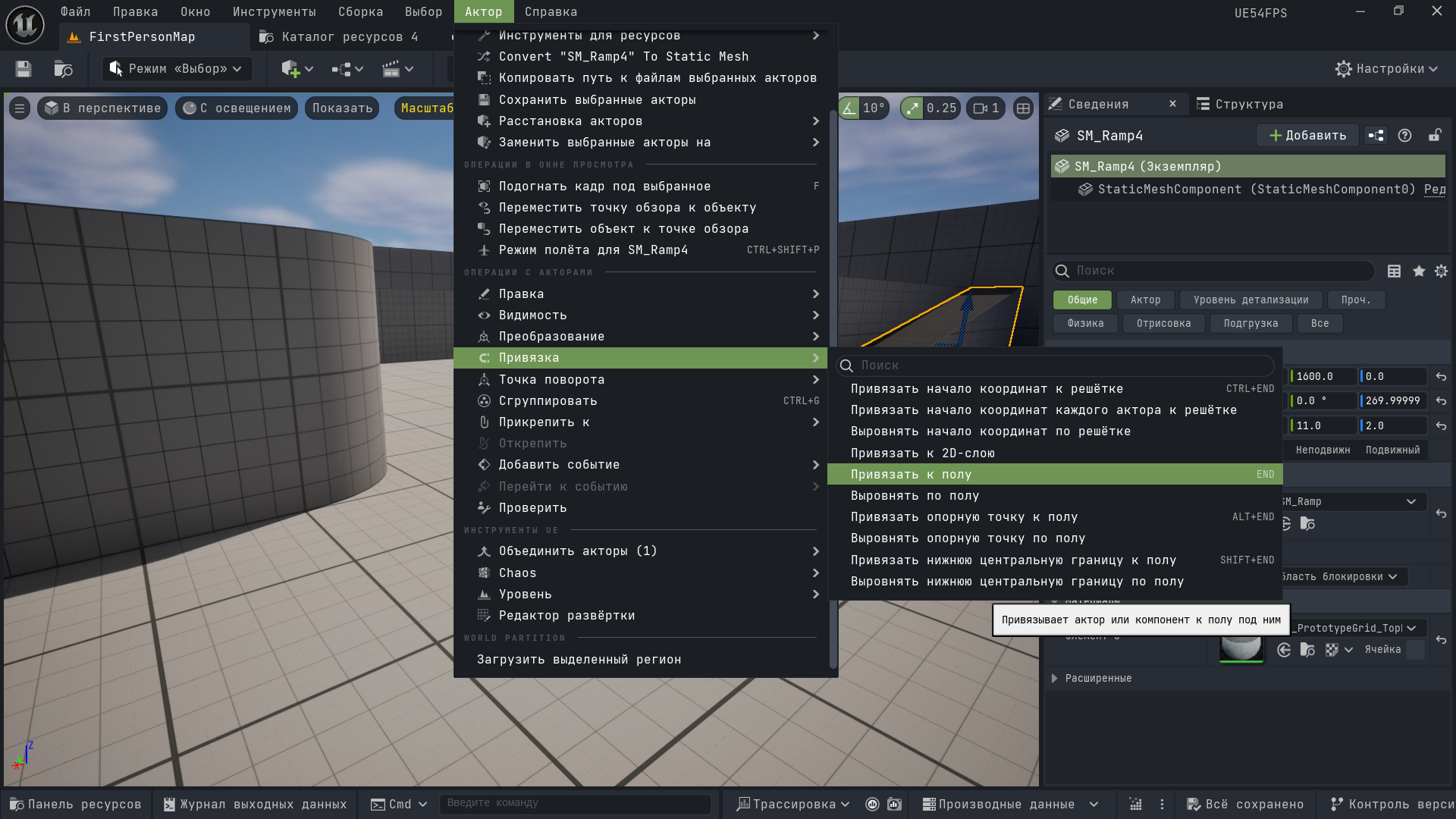This screenshot has width=1456, height=819.
Task: Click the viewport layout grid icon
Action: pyautogui.click(x=1023, y=108)
